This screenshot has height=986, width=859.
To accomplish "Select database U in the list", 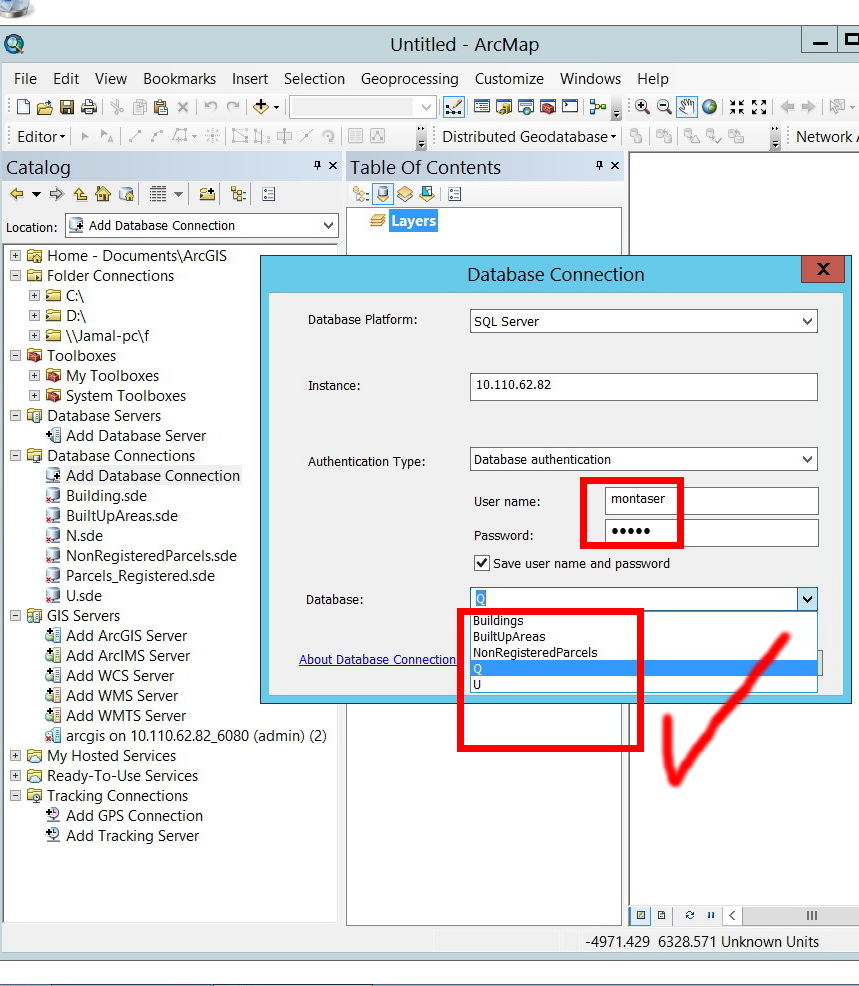I will [x=644, y=684].
